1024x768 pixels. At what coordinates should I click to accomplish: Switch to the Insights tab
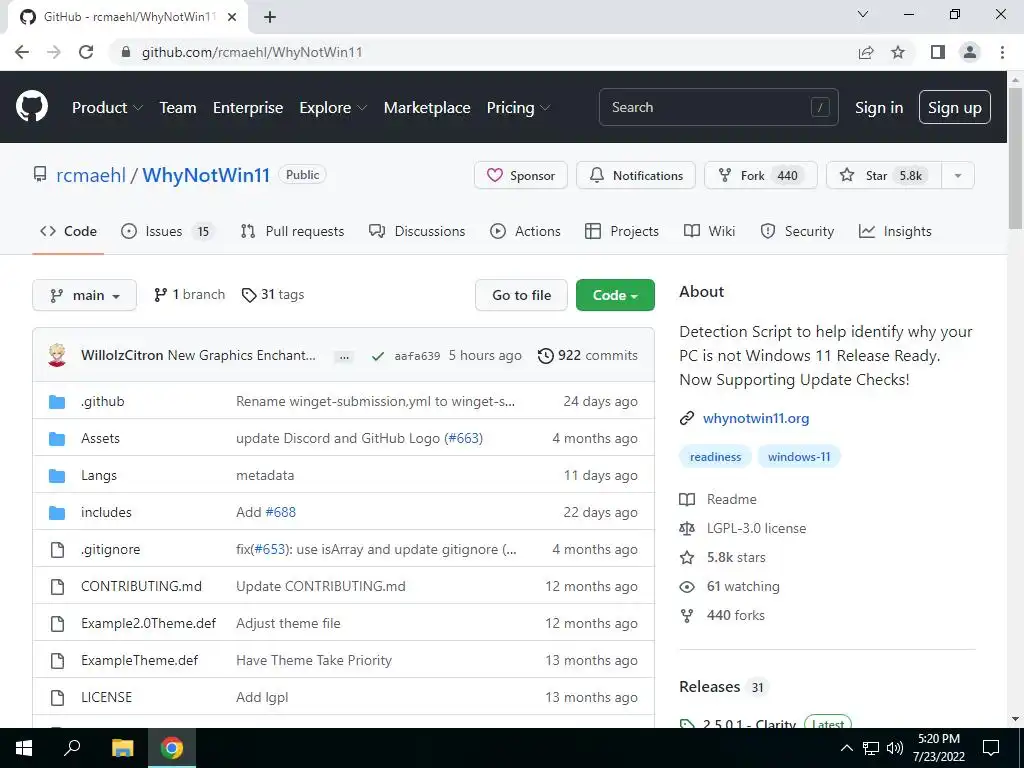point(895,231)
